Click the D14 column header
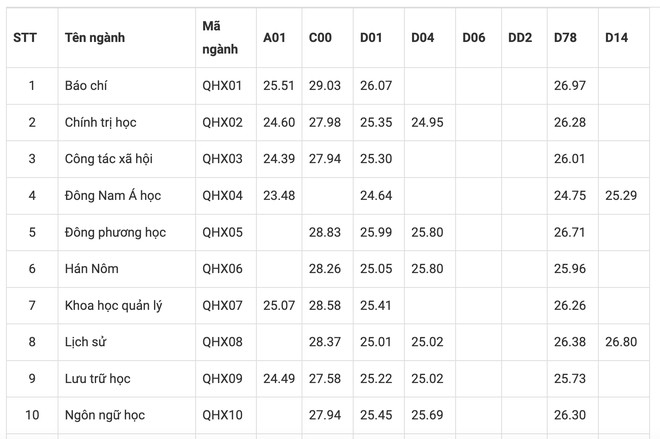 616,37
